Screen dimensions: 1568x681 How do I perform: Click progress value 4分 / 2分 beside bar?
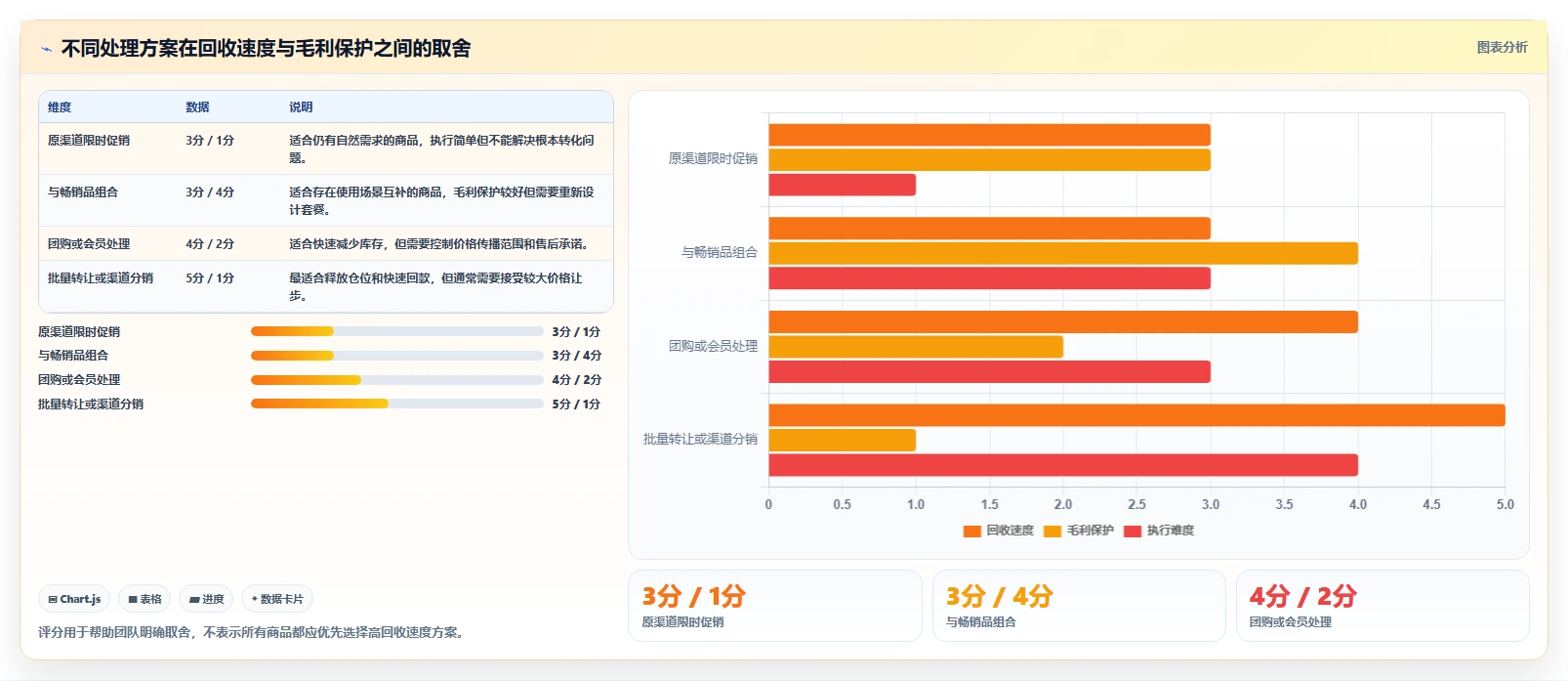[576, 380]
